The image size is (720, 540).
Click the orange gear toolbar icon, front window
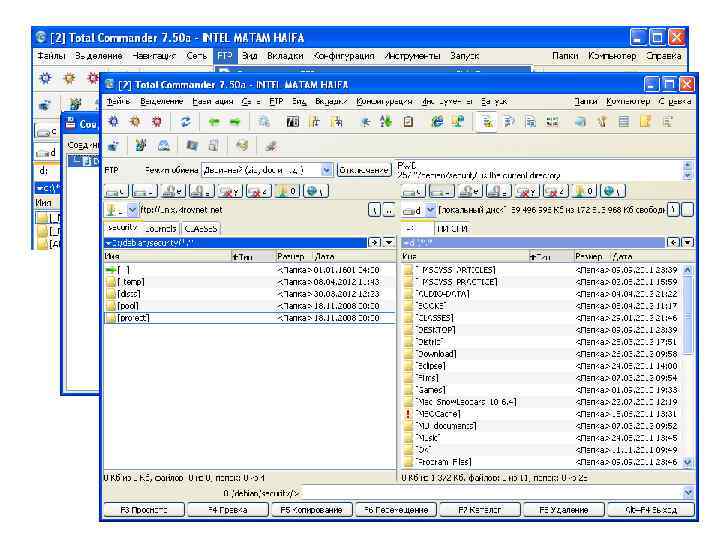click(x=135, y=122)
